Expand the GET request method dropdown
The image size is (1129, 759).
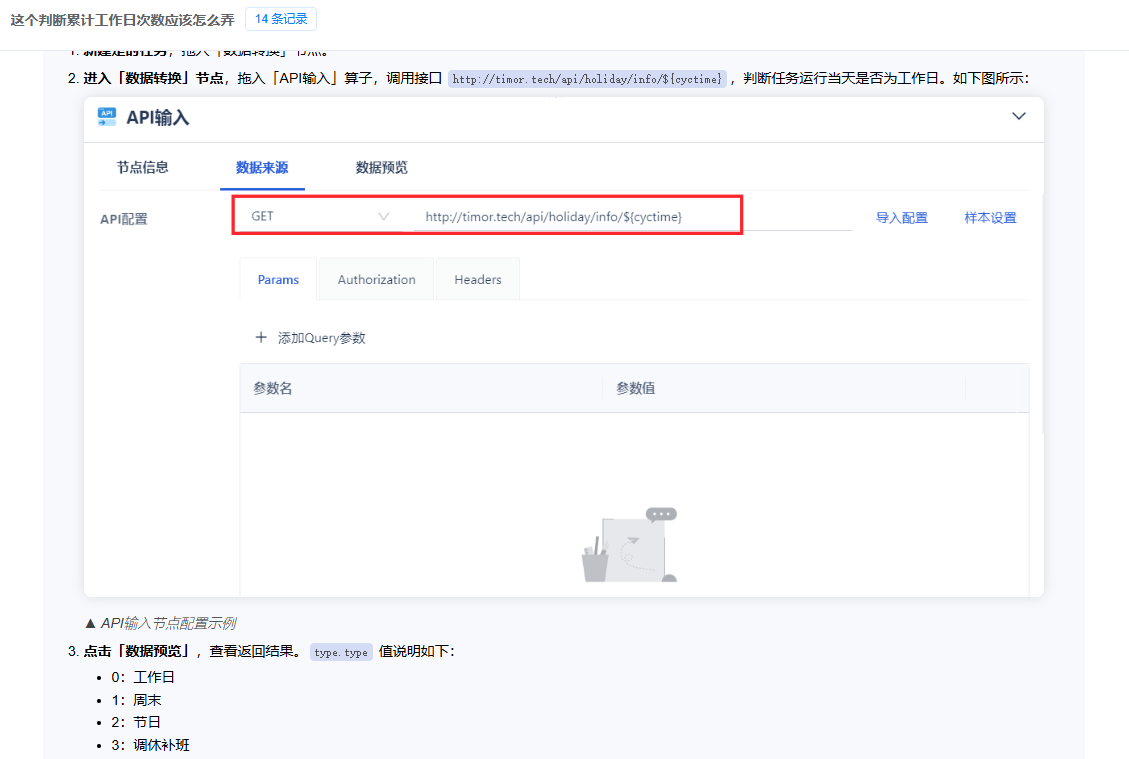pos(320,216)
